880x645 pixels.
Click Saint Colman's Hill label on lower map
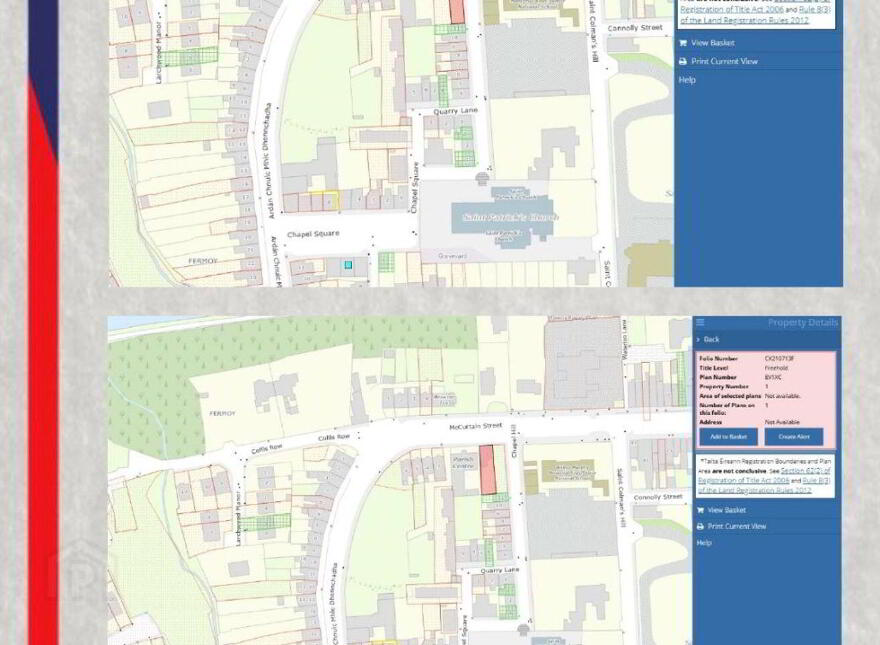[x=621, y=498]
